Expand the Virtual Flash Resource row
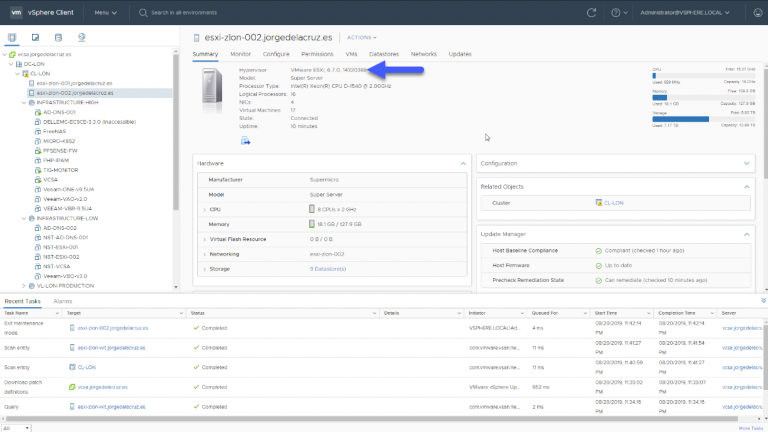The height and width of the screenshot is (432, 768). pyautogui.click(x=204, y=240)
